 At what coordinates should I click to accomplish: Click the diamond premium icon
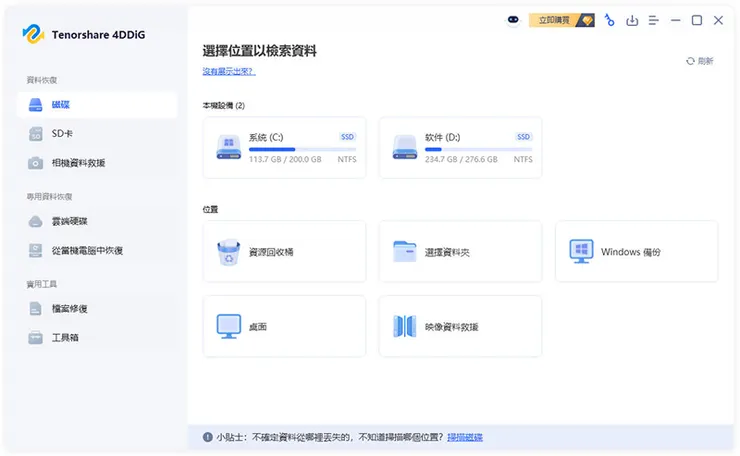point(587,20)
